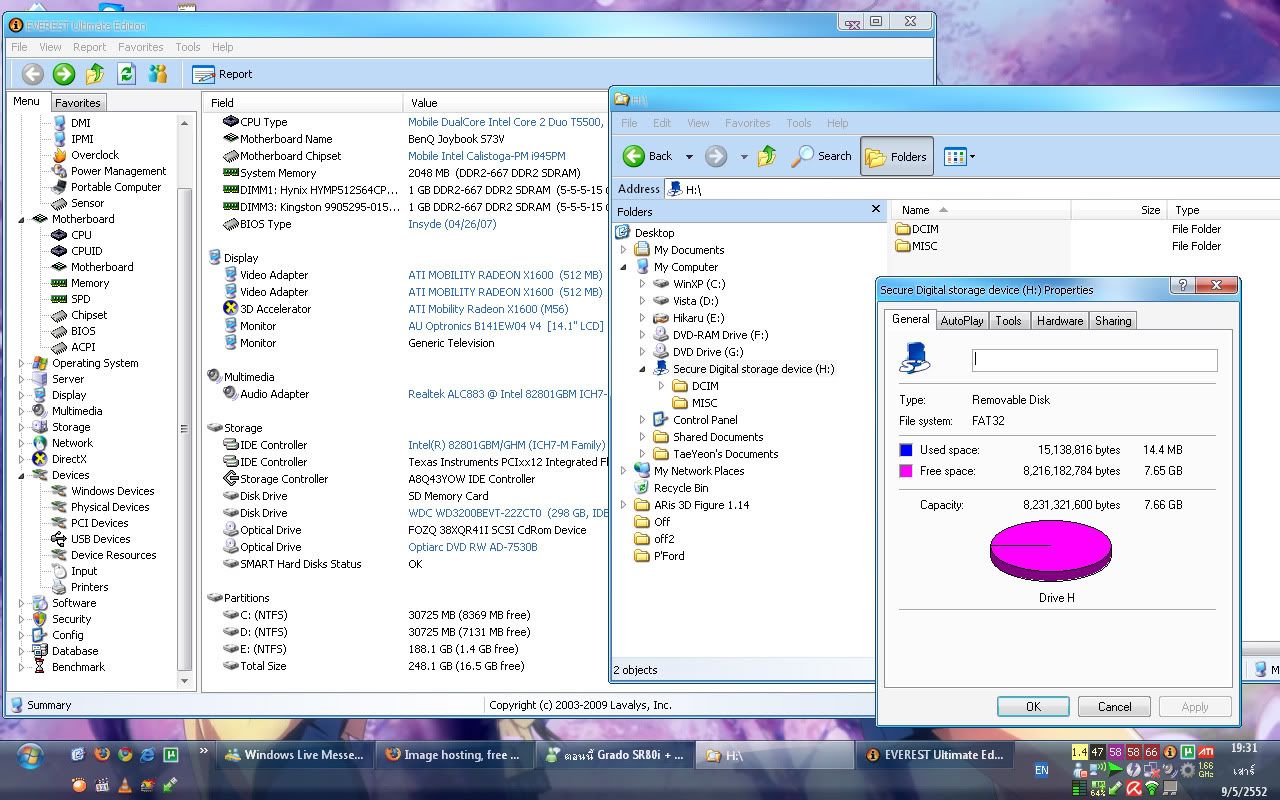This screenshot has width=1280, height=800.
Task: Click the EVEREST green forward arrow
Action: coord(64,73)
